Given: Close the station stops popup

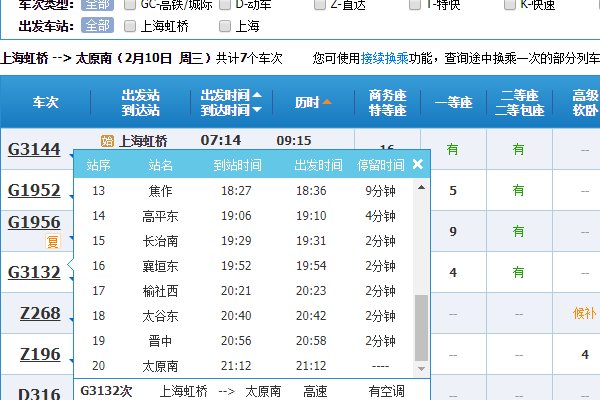Looking at the screenshot, I should pyautogui.click(x=418, y=164).
